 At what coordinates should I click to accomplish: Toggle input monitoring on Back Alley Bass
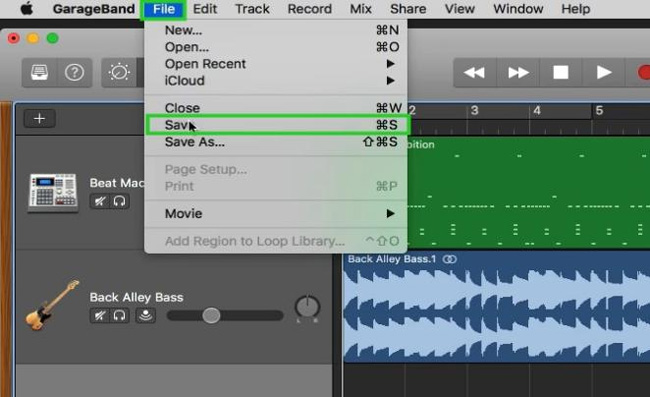[146, 316]
